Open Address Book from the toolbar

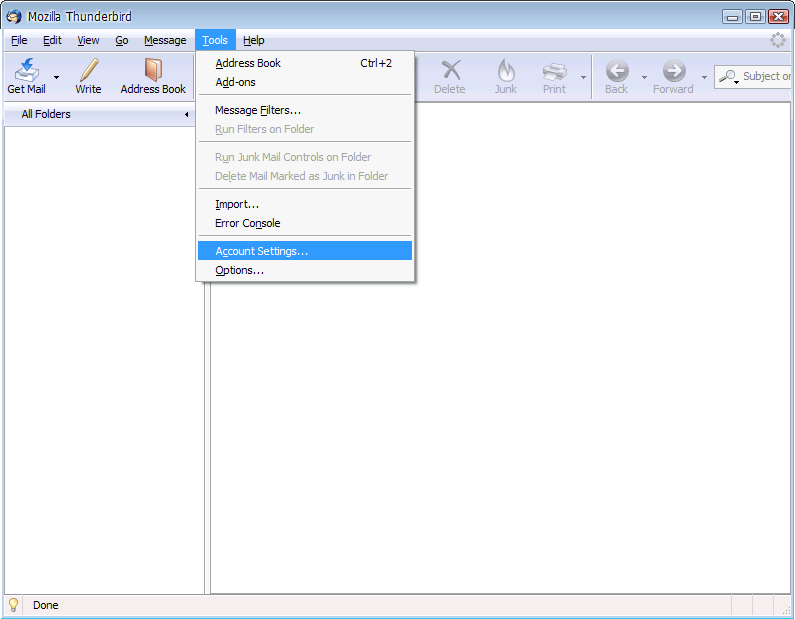click(x=153, y=71)
